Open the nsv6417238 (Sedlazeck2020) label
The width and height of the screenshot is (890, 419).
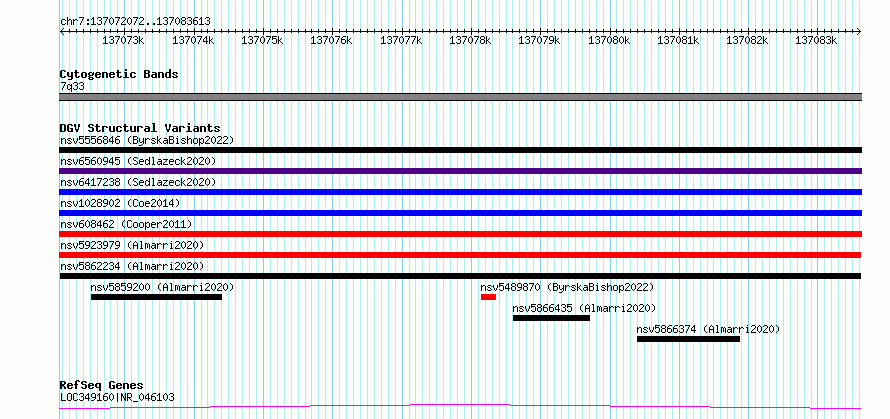[138, 182]
